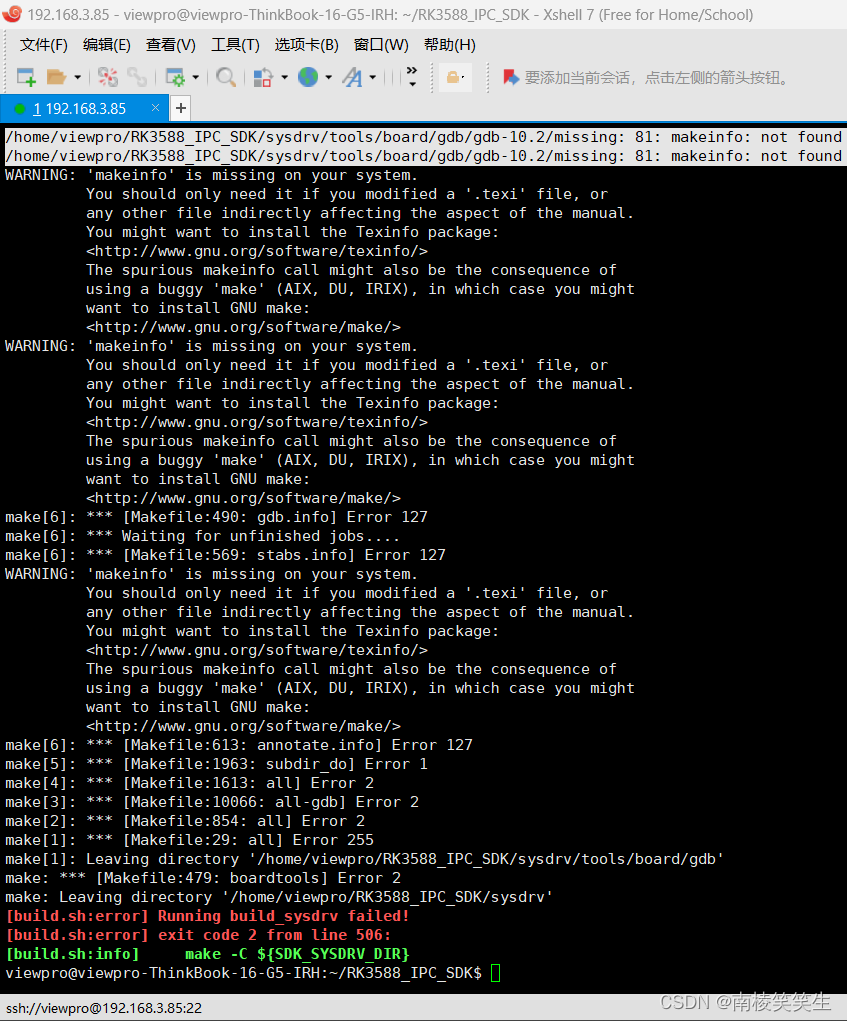Click 'Waiting for unfinished jobs' line

(202, 536)
